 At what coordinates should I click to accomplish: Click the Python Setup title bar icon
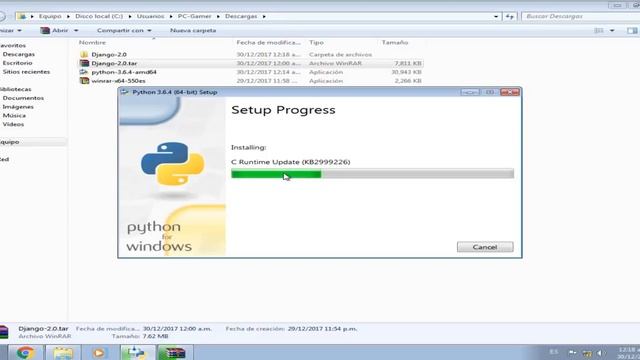click(x=124, y=92)
